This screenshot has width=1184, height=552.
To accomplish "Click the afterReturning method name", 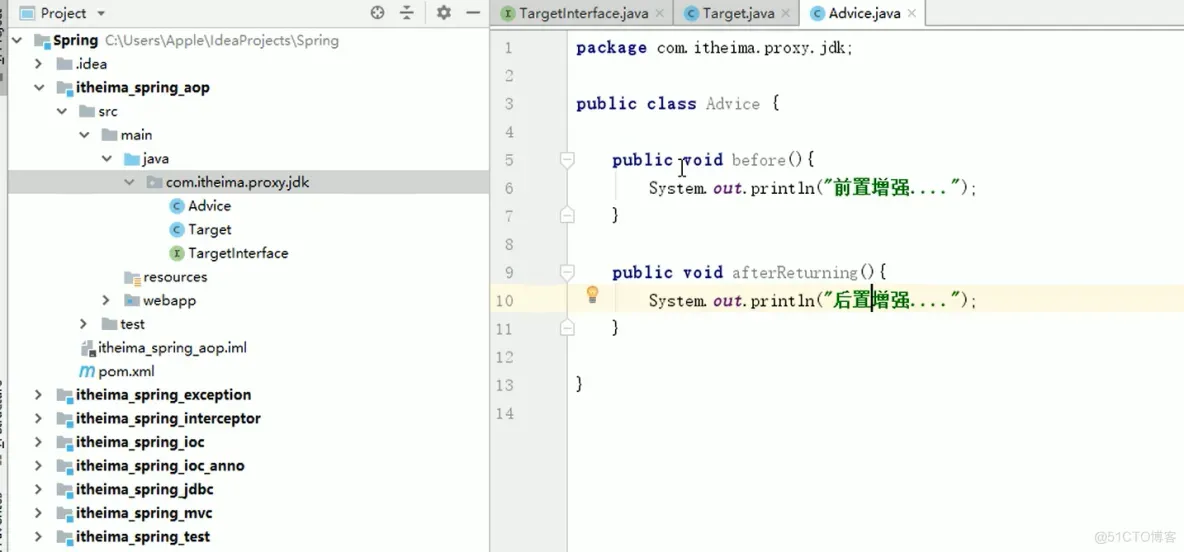I will point(795,273).
